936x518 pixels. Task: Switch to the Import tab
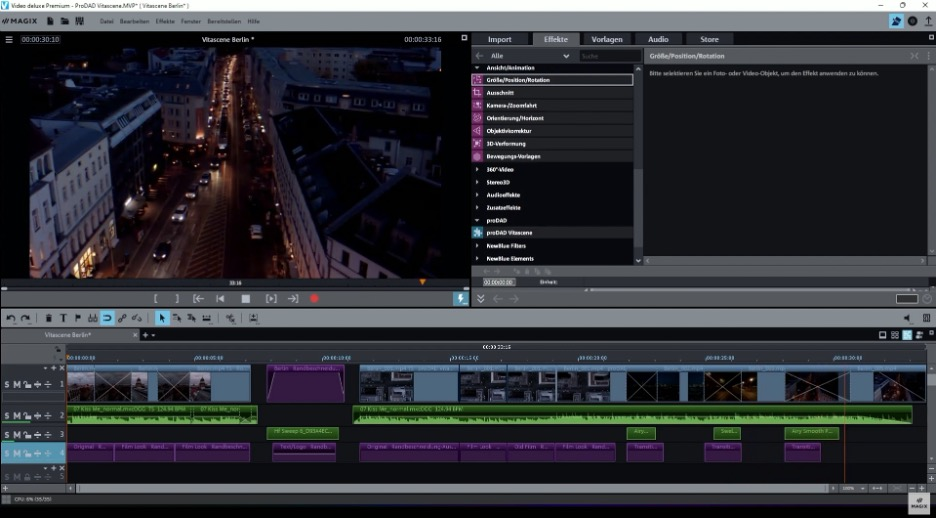click(500, 39)
